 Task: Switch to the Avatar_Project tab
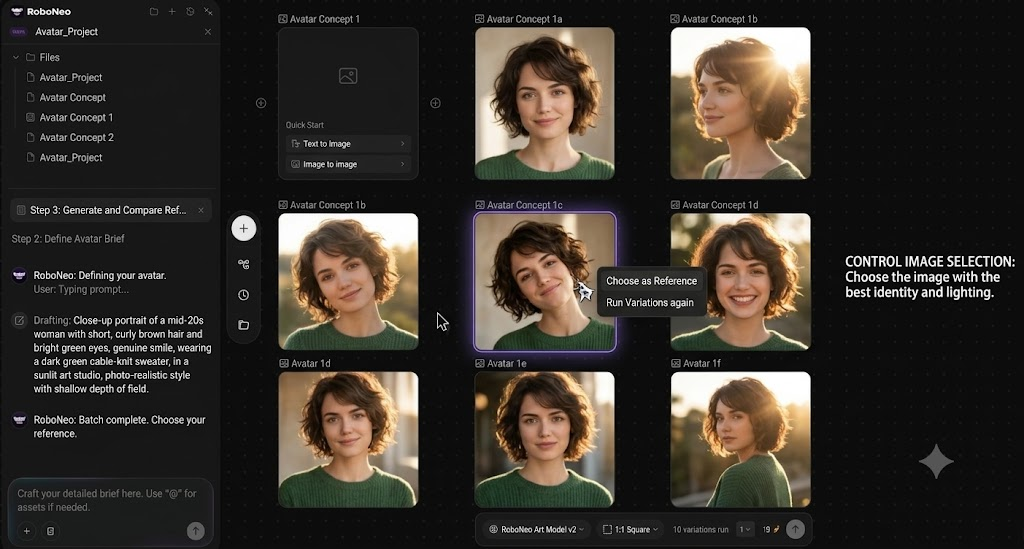[67, 31]
